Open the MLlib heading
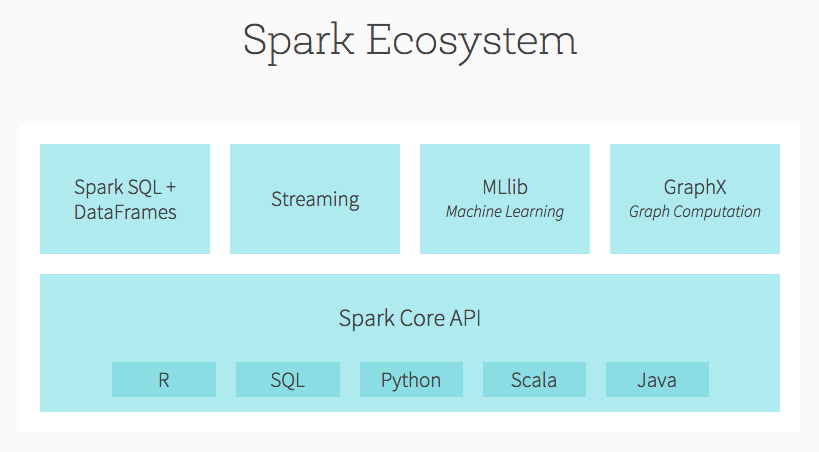The image size is (819, 452). [504, 187]
